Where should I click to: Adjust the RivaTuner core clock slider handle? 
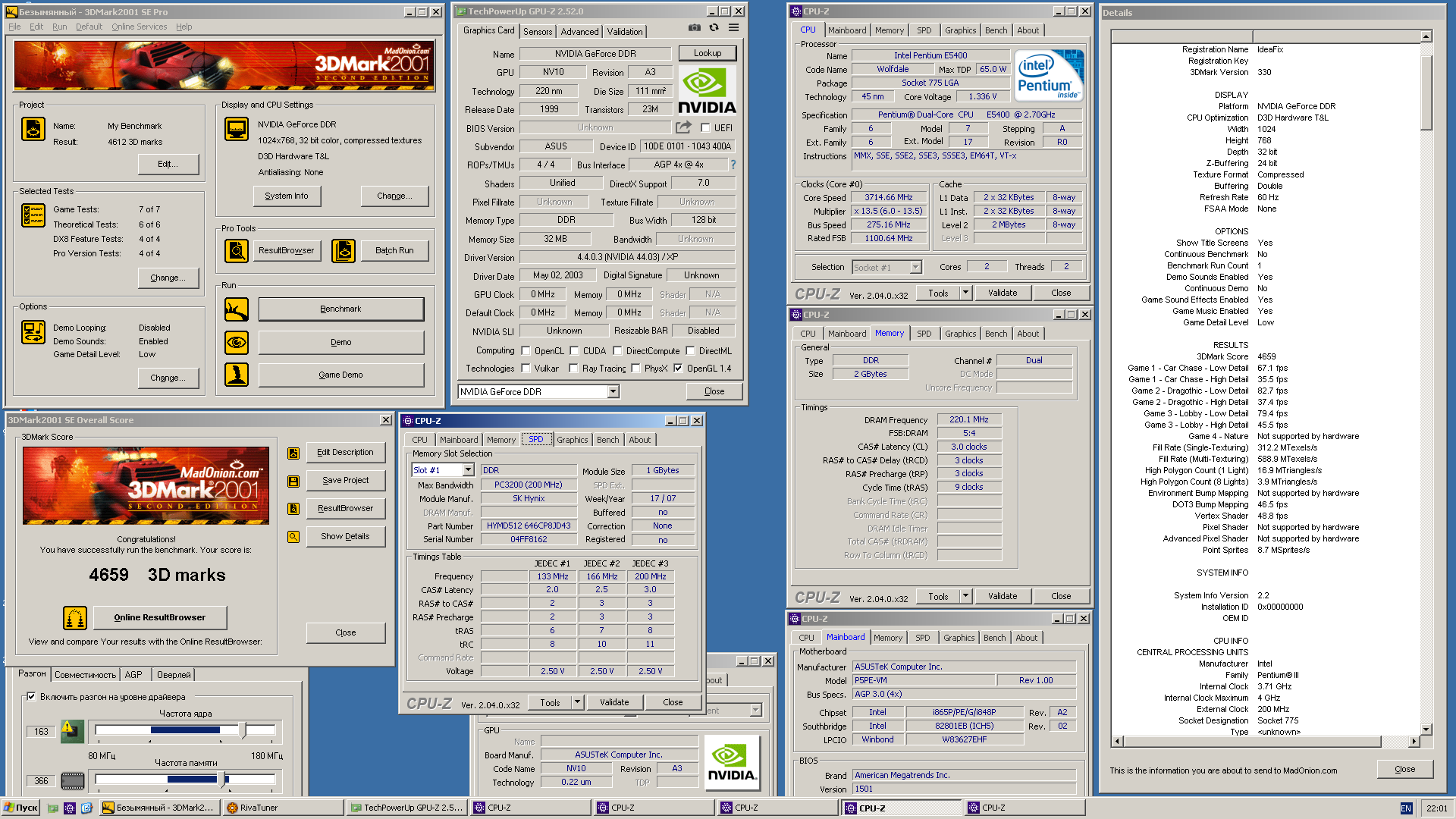(243, 730)
